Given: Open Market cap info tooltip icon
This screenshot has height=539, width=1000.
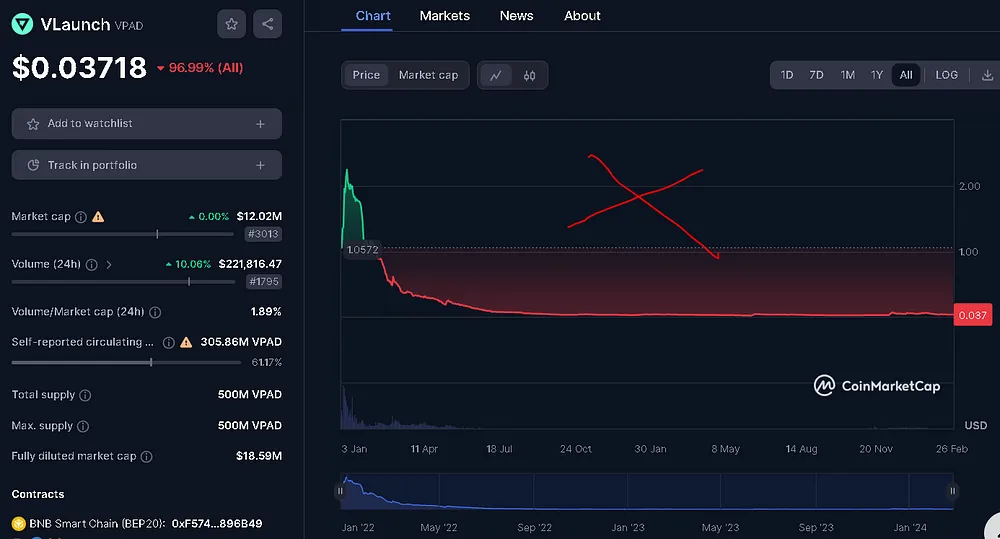Looking at the screenshot, I should click(81, 217).
